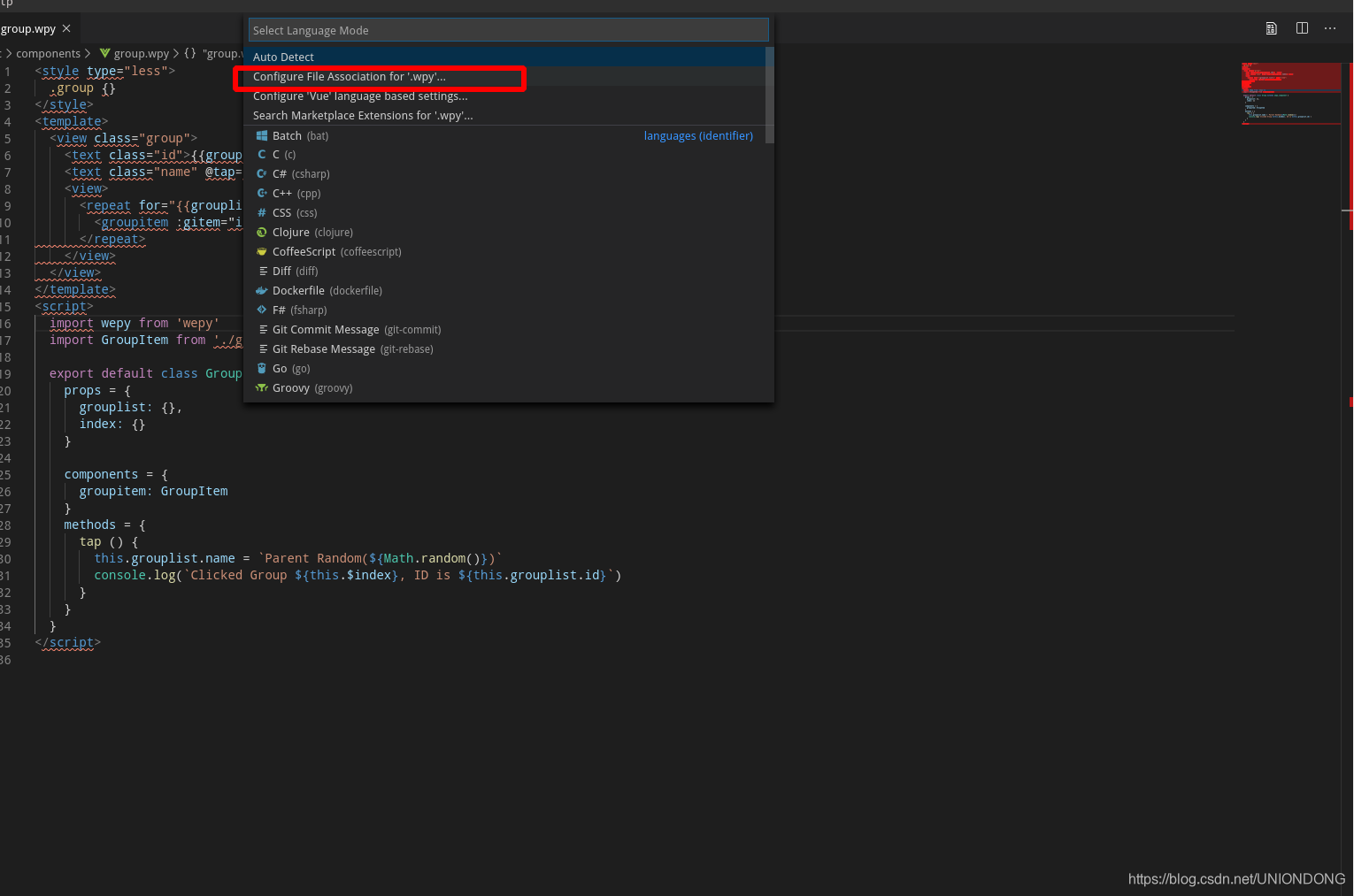
Task: Click the Dockerfile whale icon
Action: (x=262, y=291)
